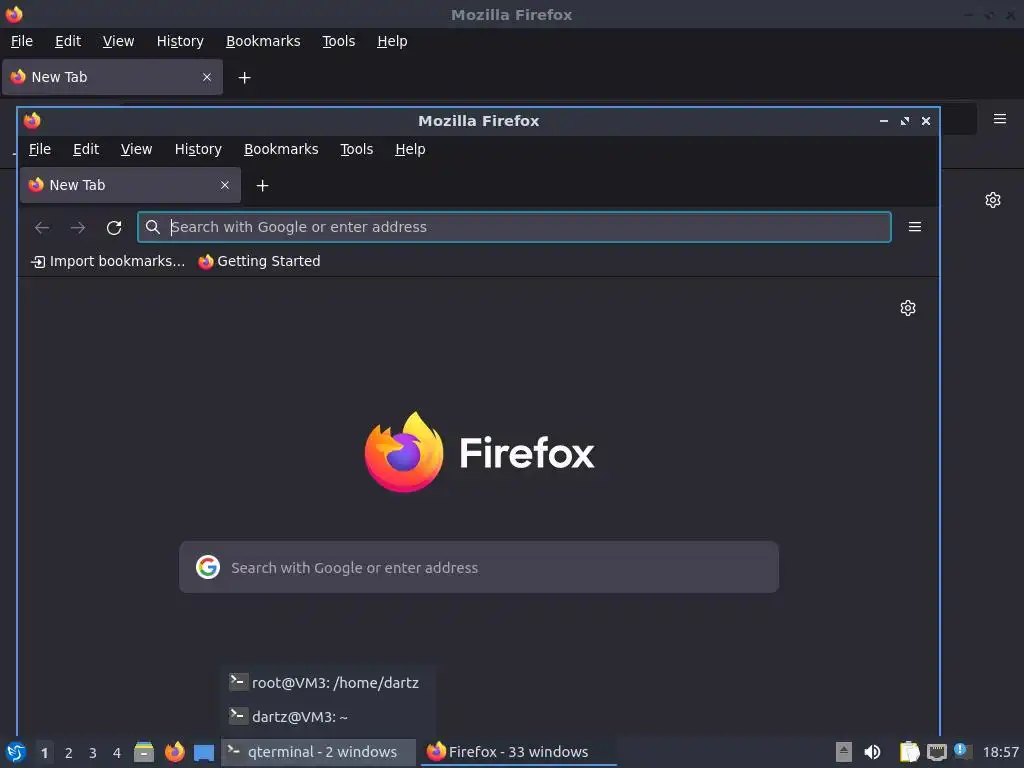This screenshot has height=768, width=1024.
Task: Launch the file manager from the panel
Action: point(144,752)
